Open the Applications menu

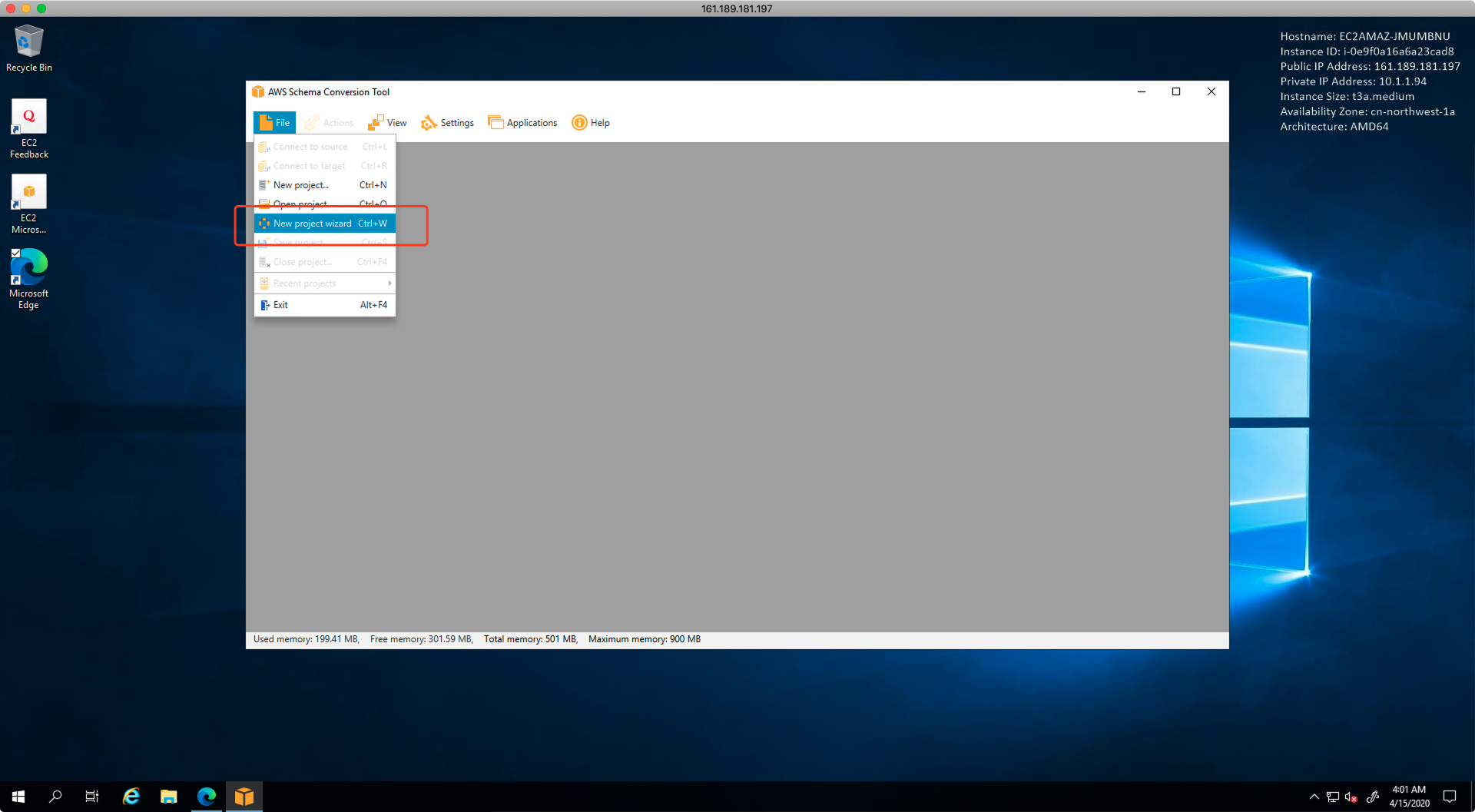(522, 123)
